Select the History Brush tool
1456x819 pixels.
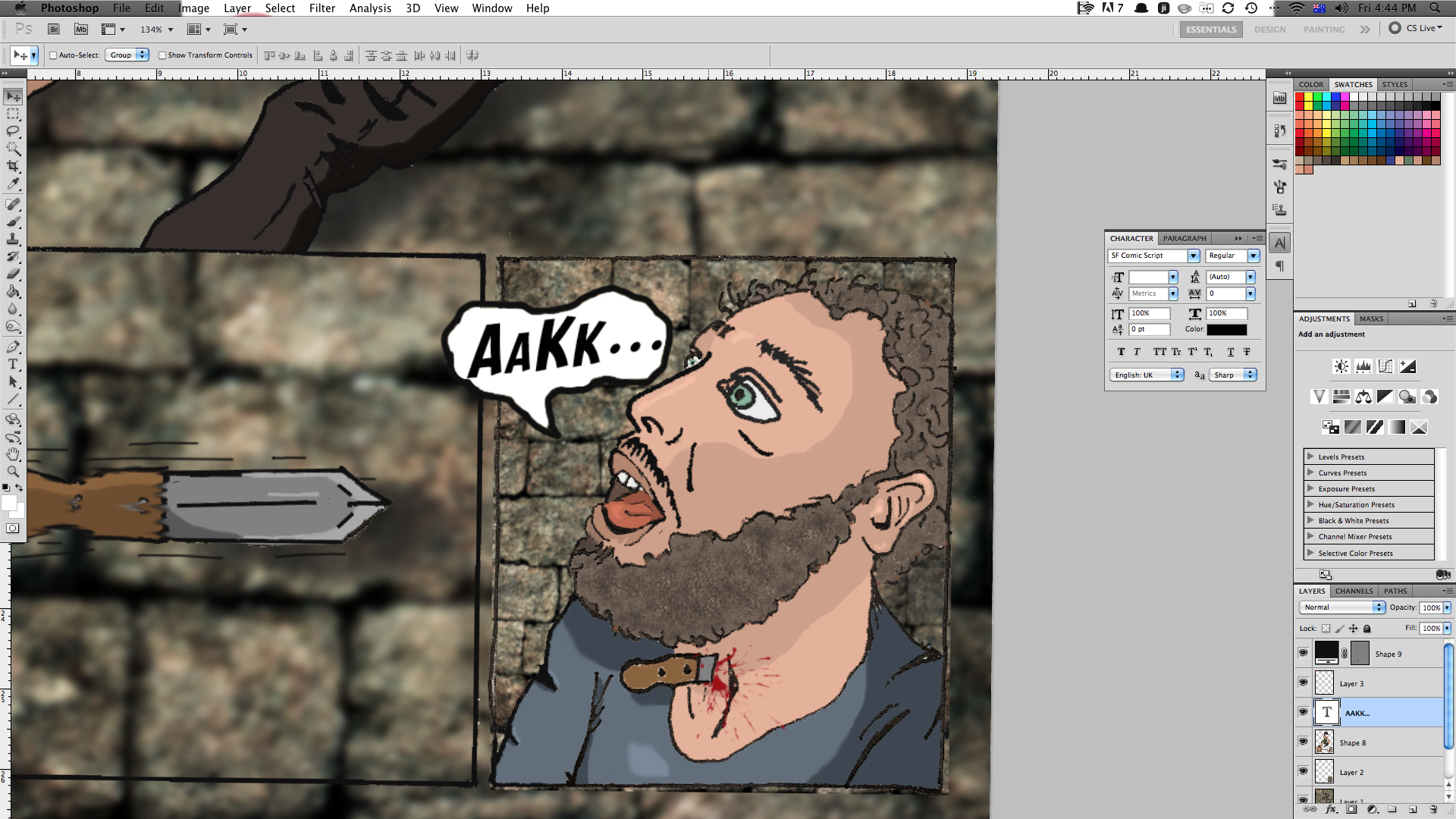(x=13, y=256)
